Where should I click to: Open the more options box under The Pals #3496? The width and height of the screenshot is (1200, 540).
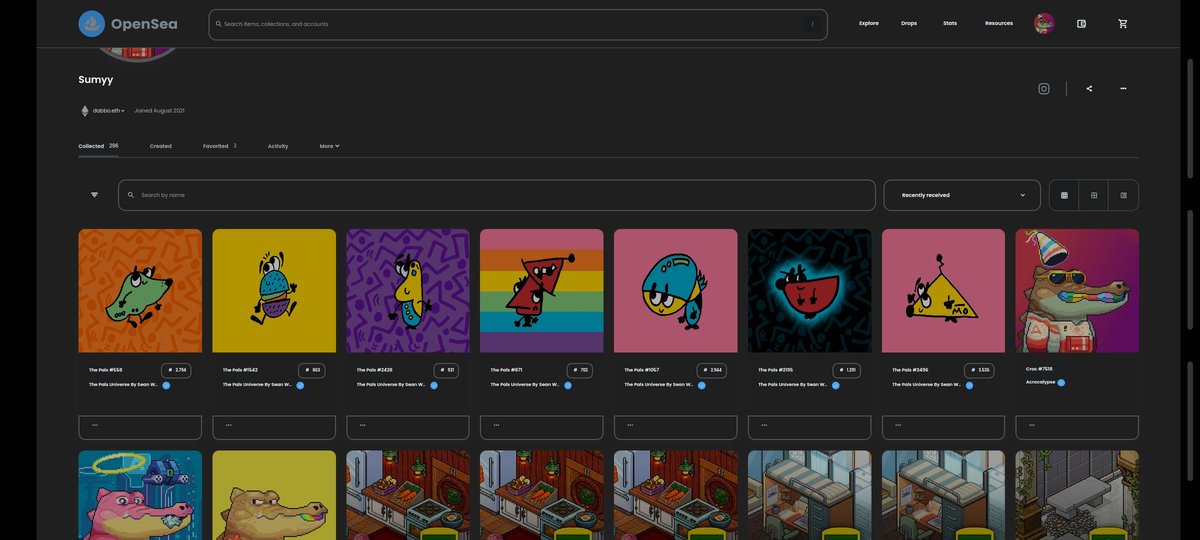point(944,428)
